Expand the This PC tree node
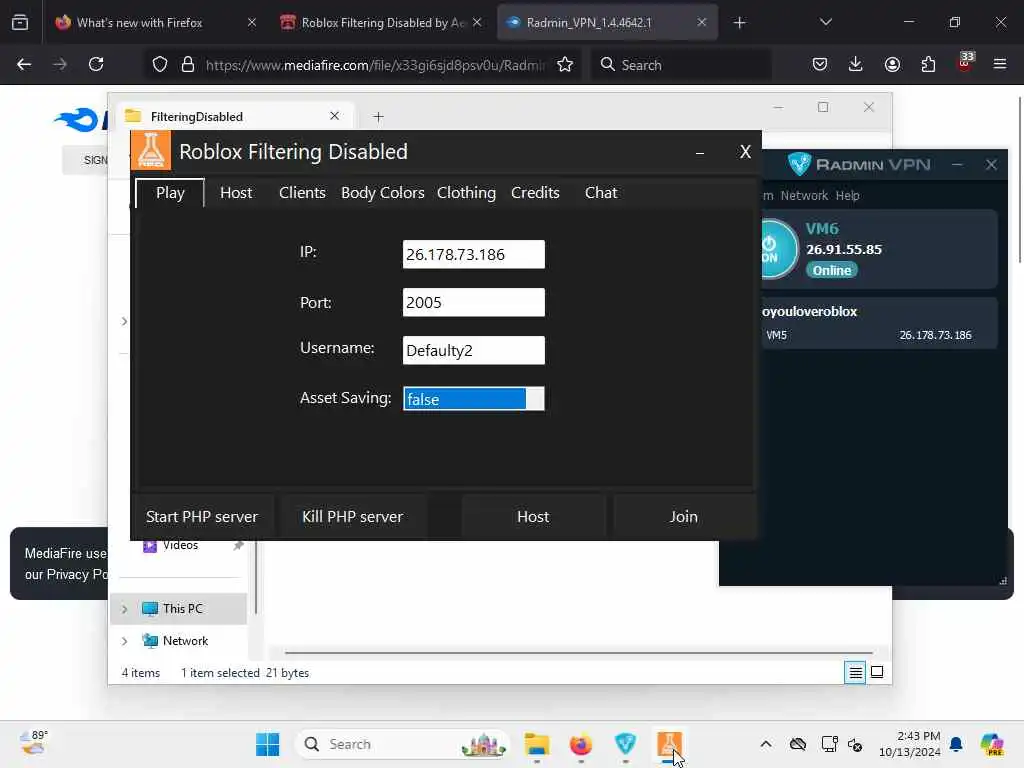Viewport: 1024px width, 768px height. tap(124, 609)
